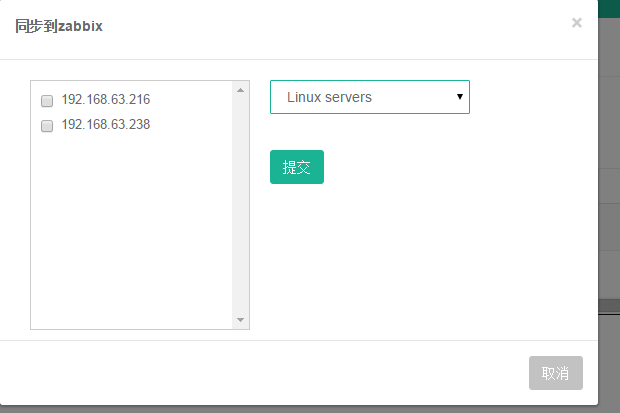Submit with the green 提交 button

pos(297,167)
